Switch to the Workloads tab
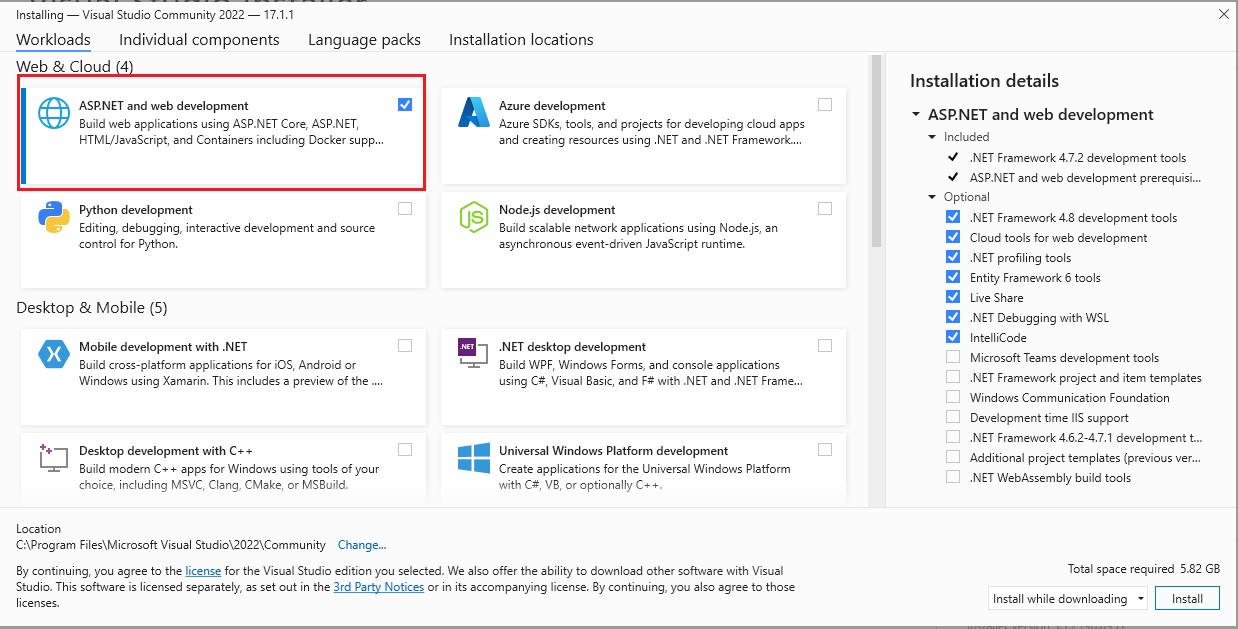1238x629 pixels. (53, 40)
